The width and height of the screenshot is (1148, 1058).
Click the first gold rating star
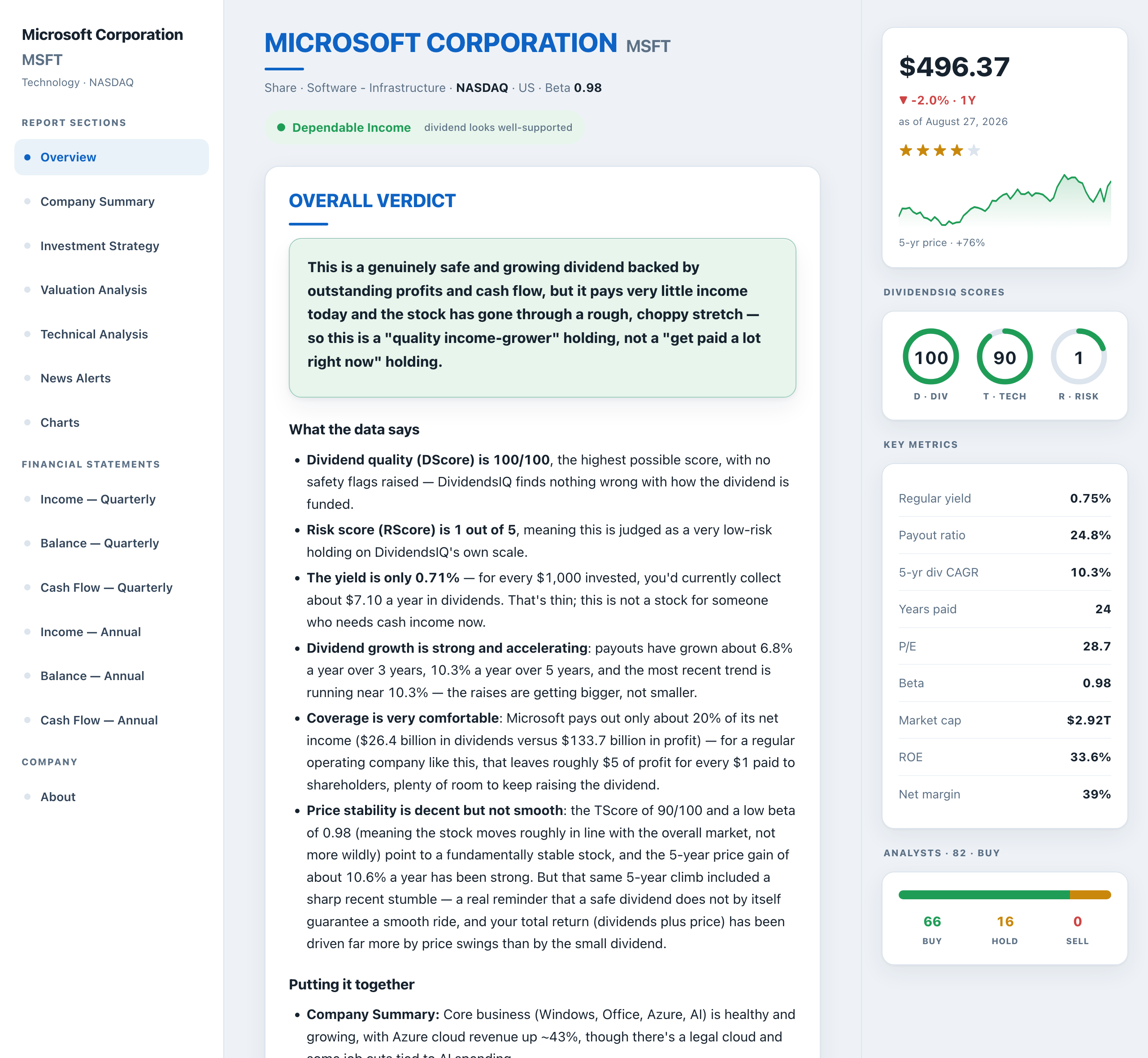906,150
